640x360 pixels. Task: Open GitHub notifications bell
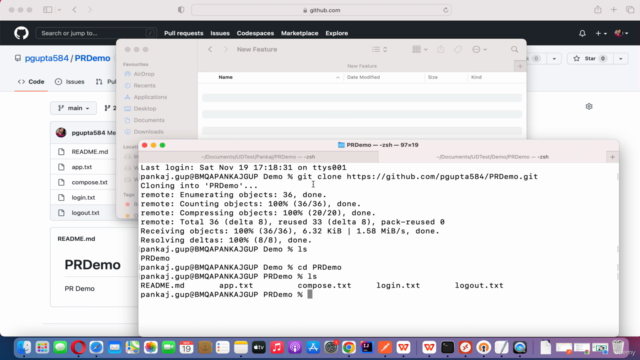[582, 33]
